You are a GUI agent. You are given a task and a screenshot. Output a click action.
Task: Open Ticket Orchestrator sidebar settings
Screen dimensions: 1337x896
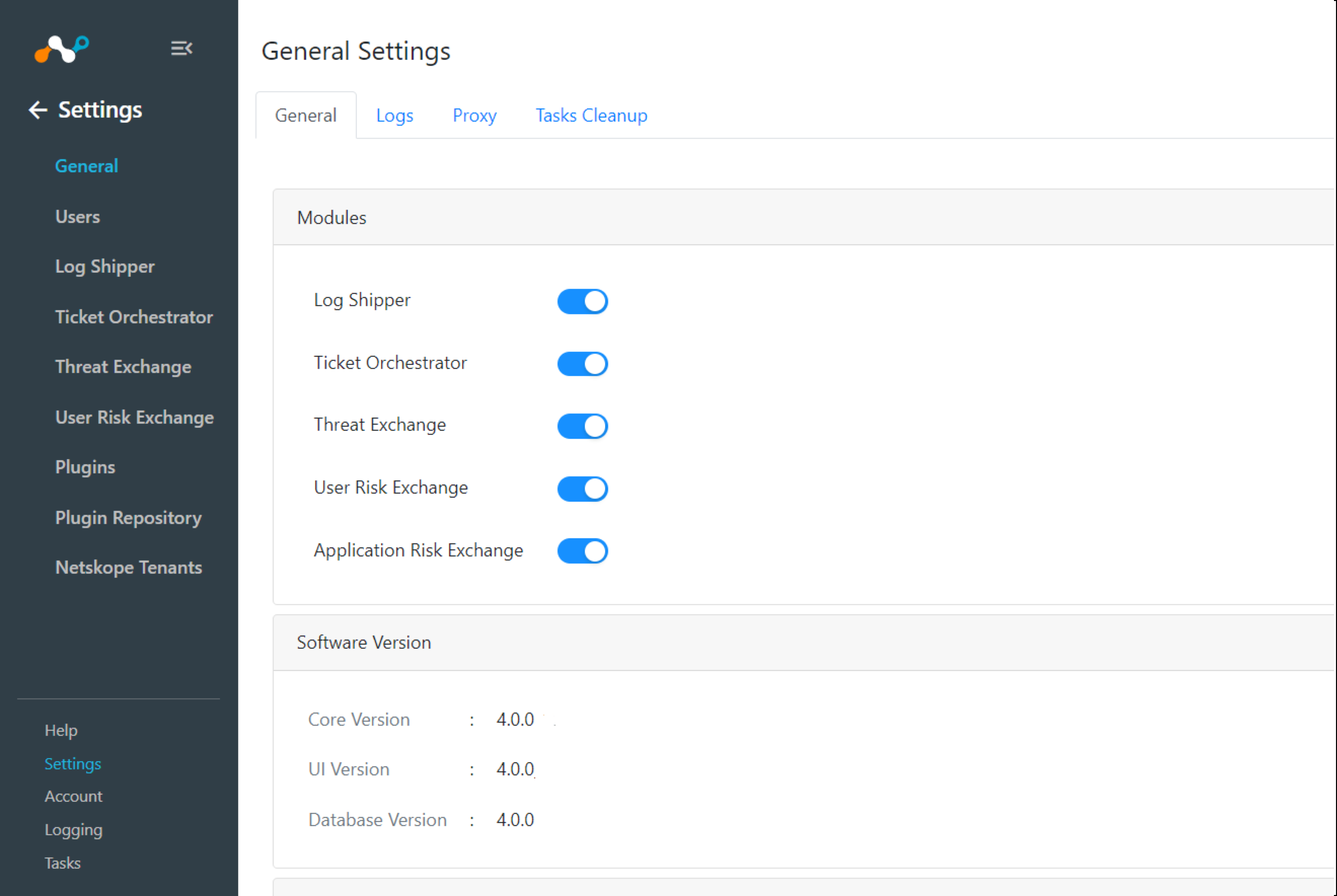tap(134, 317)
